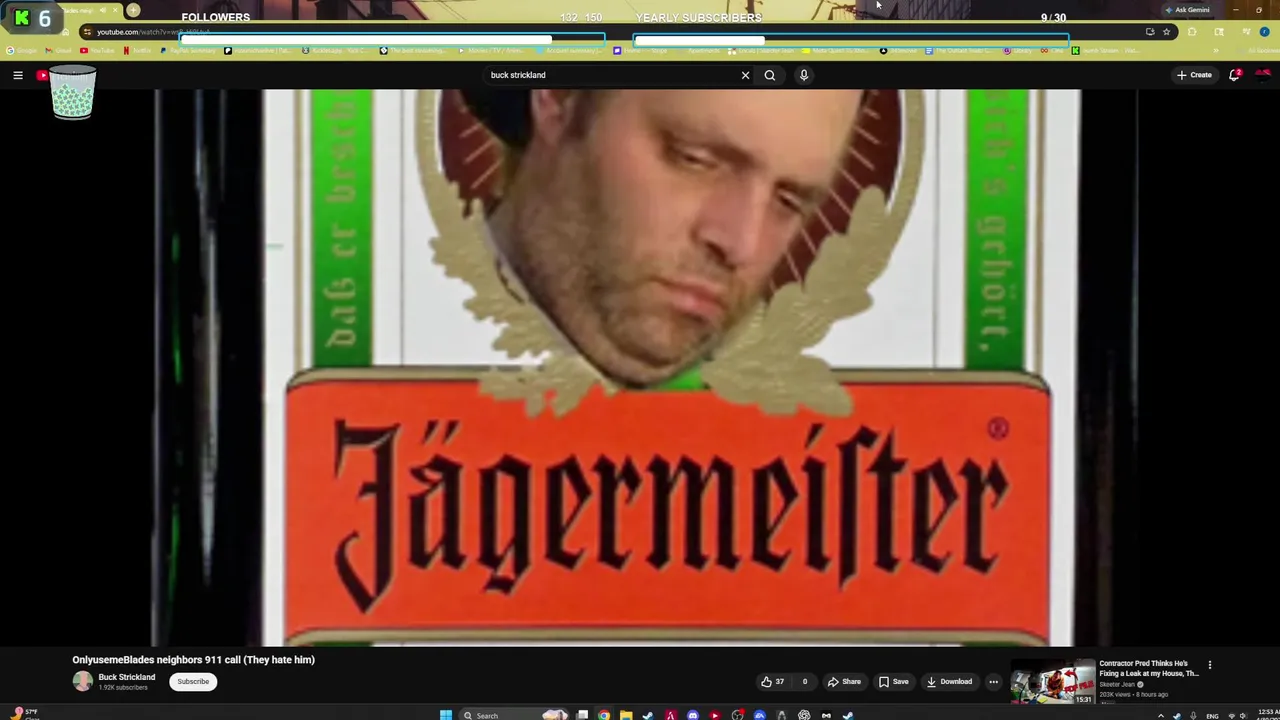Dislike the video with thumbs-down button
The width and height of the screenshot is (1280, 720).
pyautogui.click(x=804, y=682)
